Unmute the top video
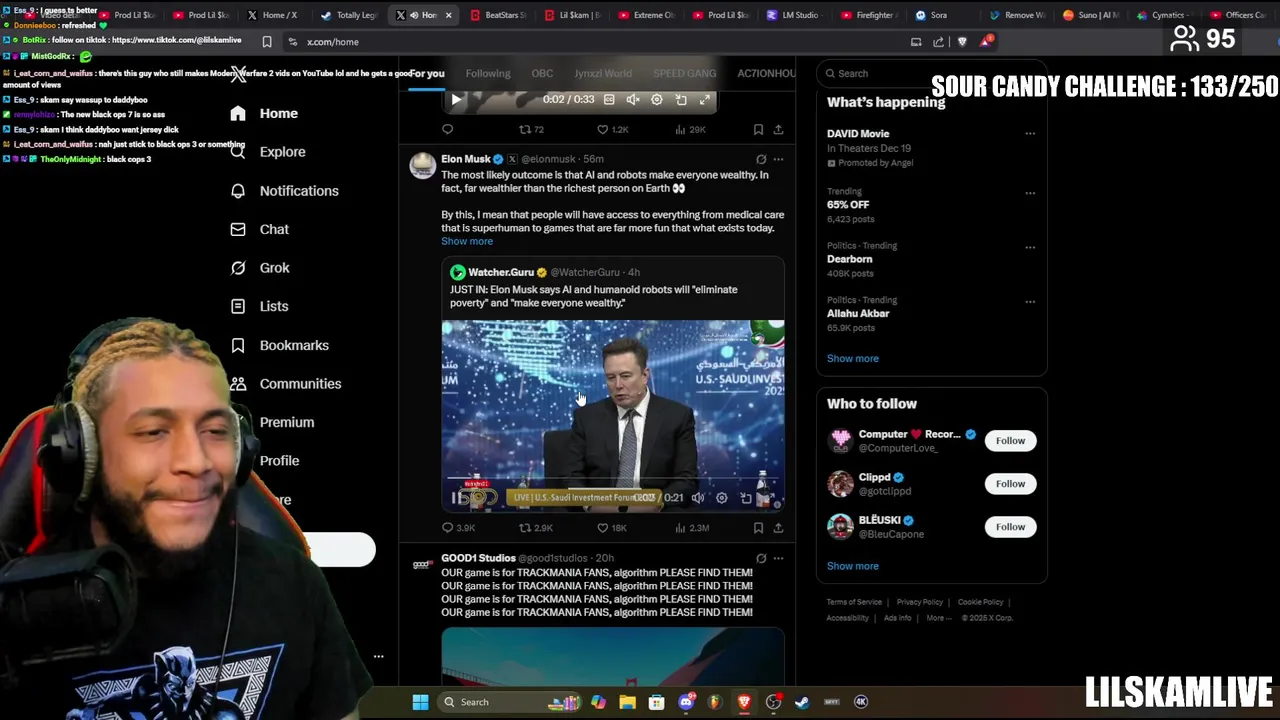The width and height of the screenshot is (1280, 720). point(633,100)
